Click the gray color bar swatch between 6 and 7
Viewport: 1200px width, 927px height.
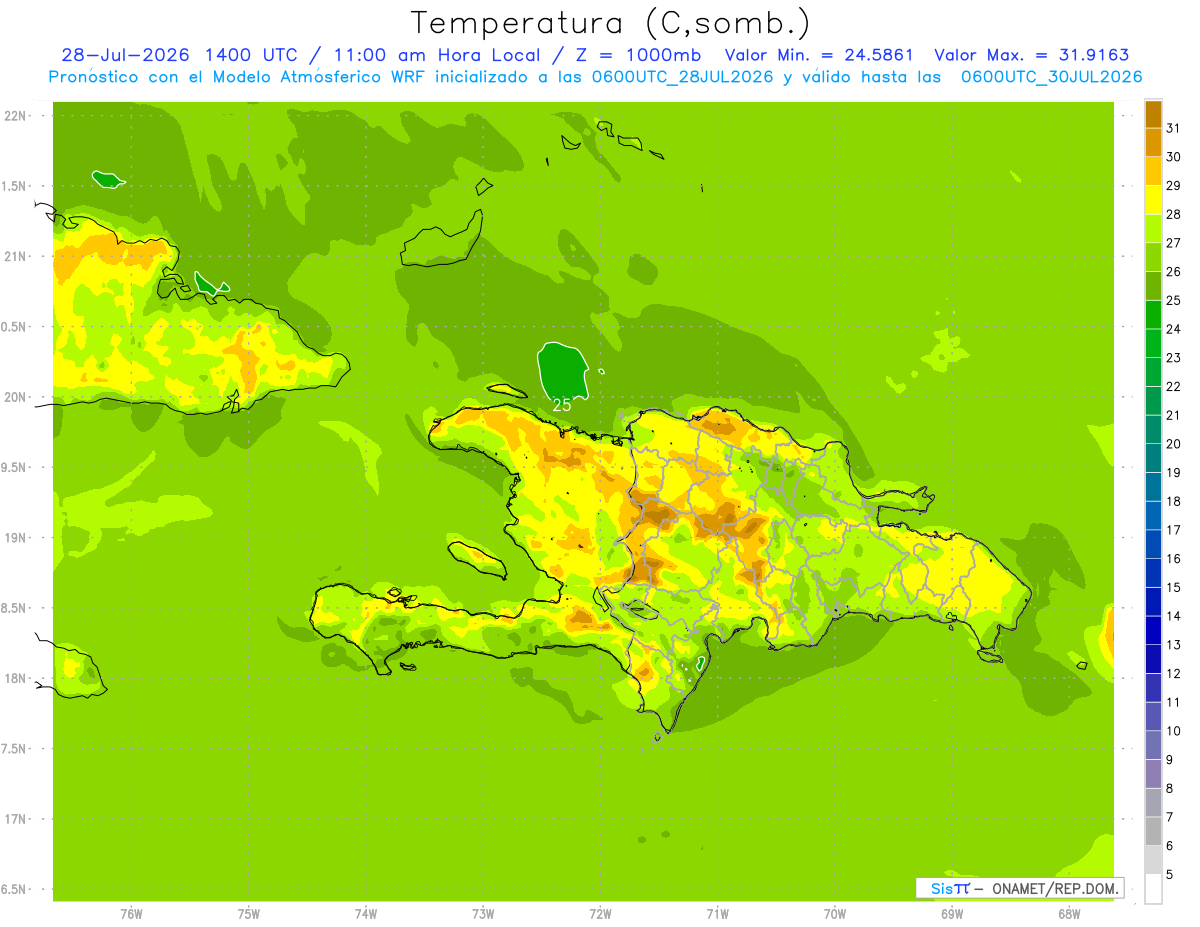click(x=1153, y=831)
